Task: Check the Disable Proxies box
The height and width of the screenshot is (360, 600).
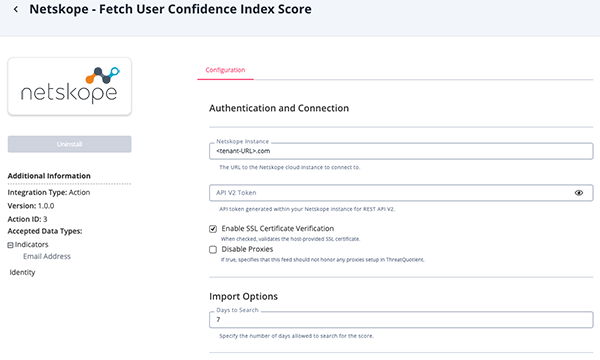Action: (213, 249)
